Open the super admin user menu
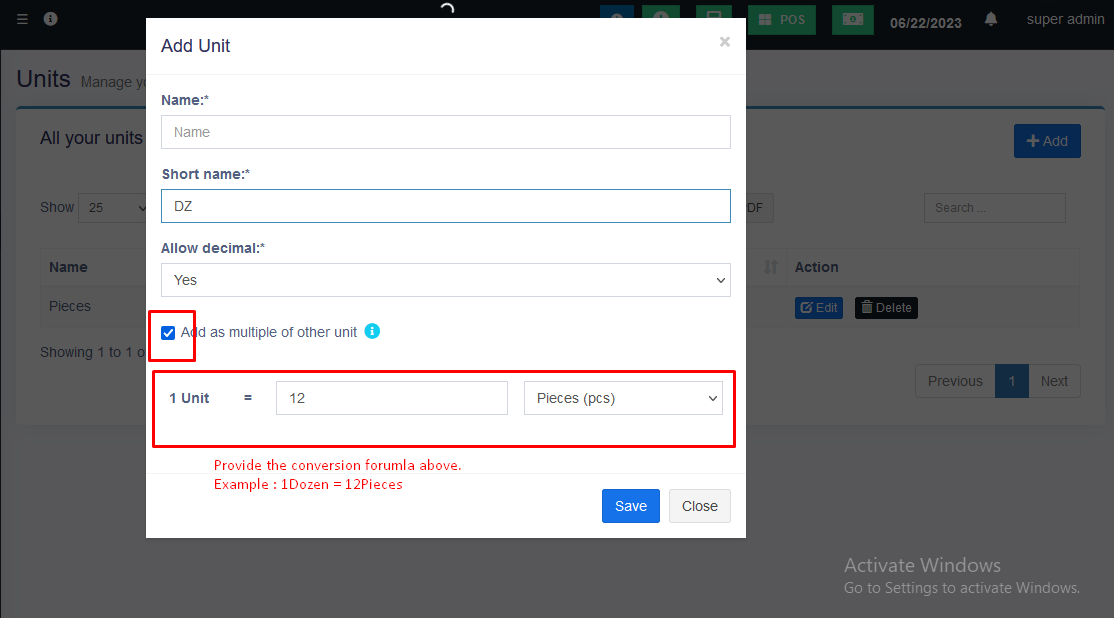Screen dimensions: 1114x618 click(x=1065, y=19)
